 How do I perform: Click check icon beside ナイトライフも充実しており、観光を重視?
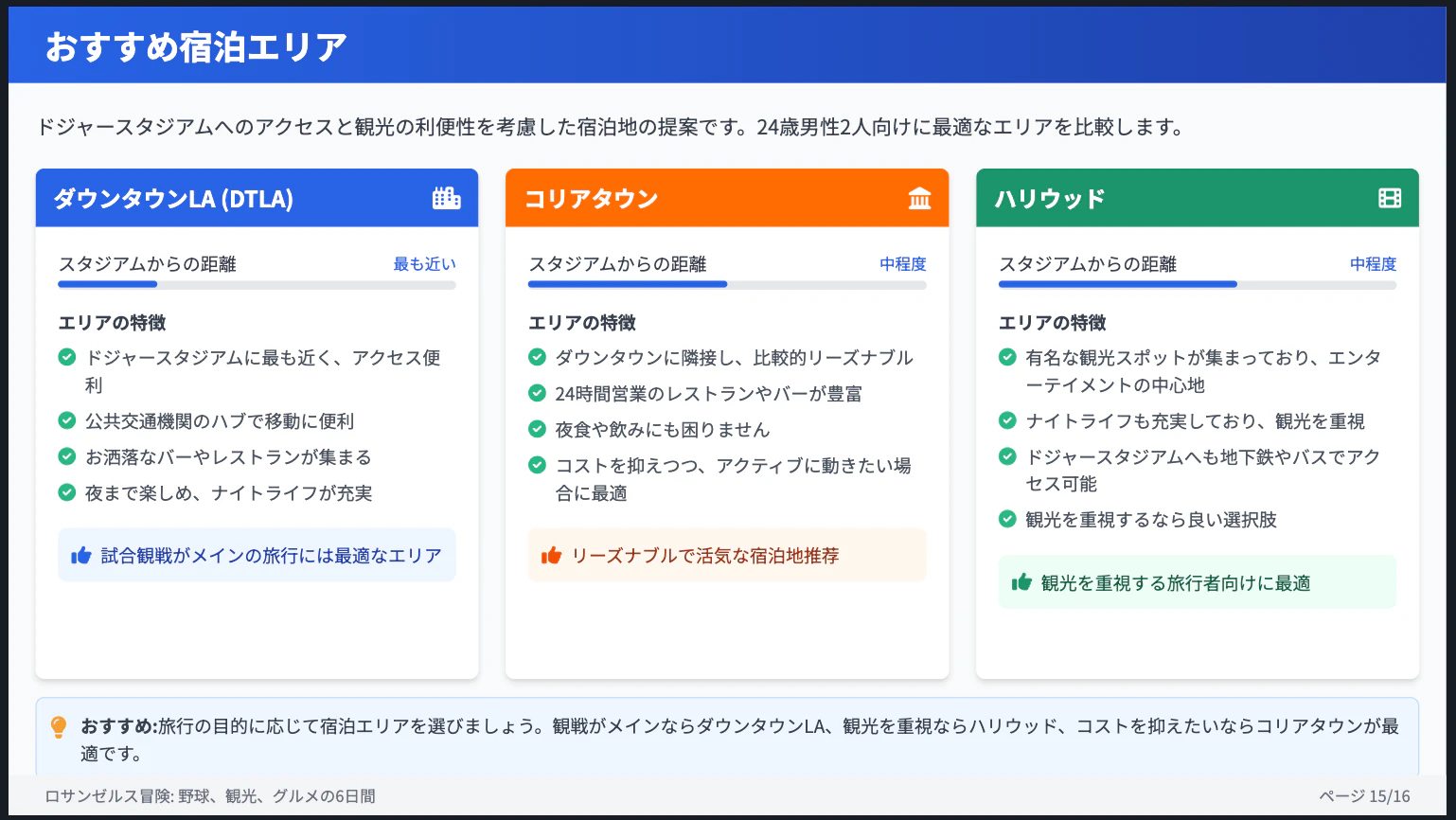1007,420
